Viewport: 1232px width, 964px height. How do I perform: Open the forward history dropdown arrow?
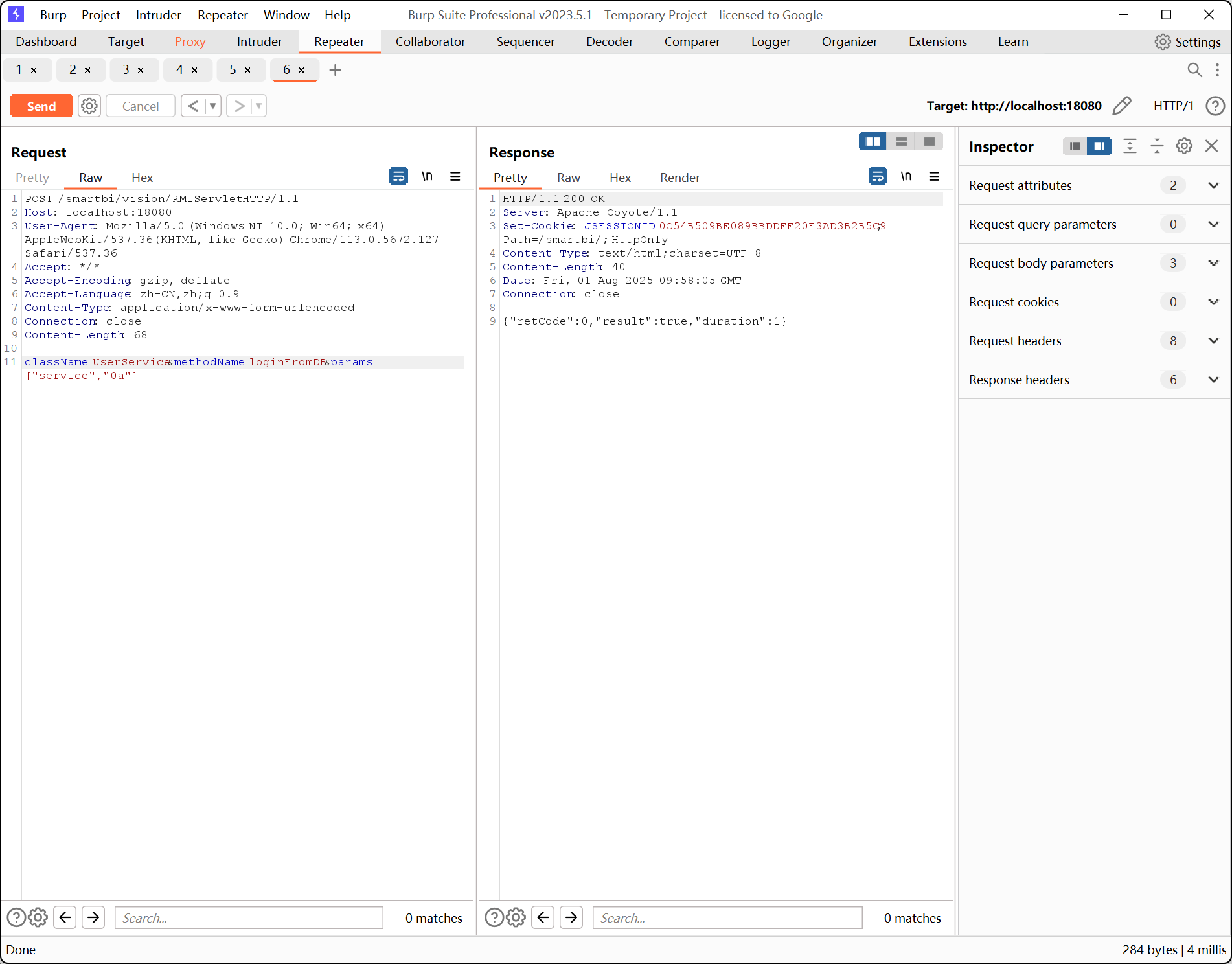point(259,106)
